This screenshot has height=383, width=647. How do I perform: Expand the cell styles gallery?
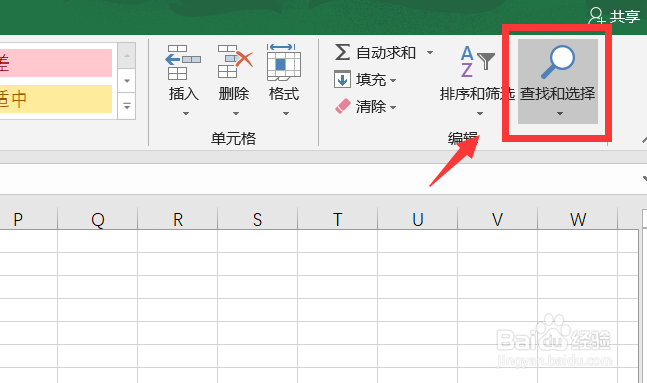127,106
